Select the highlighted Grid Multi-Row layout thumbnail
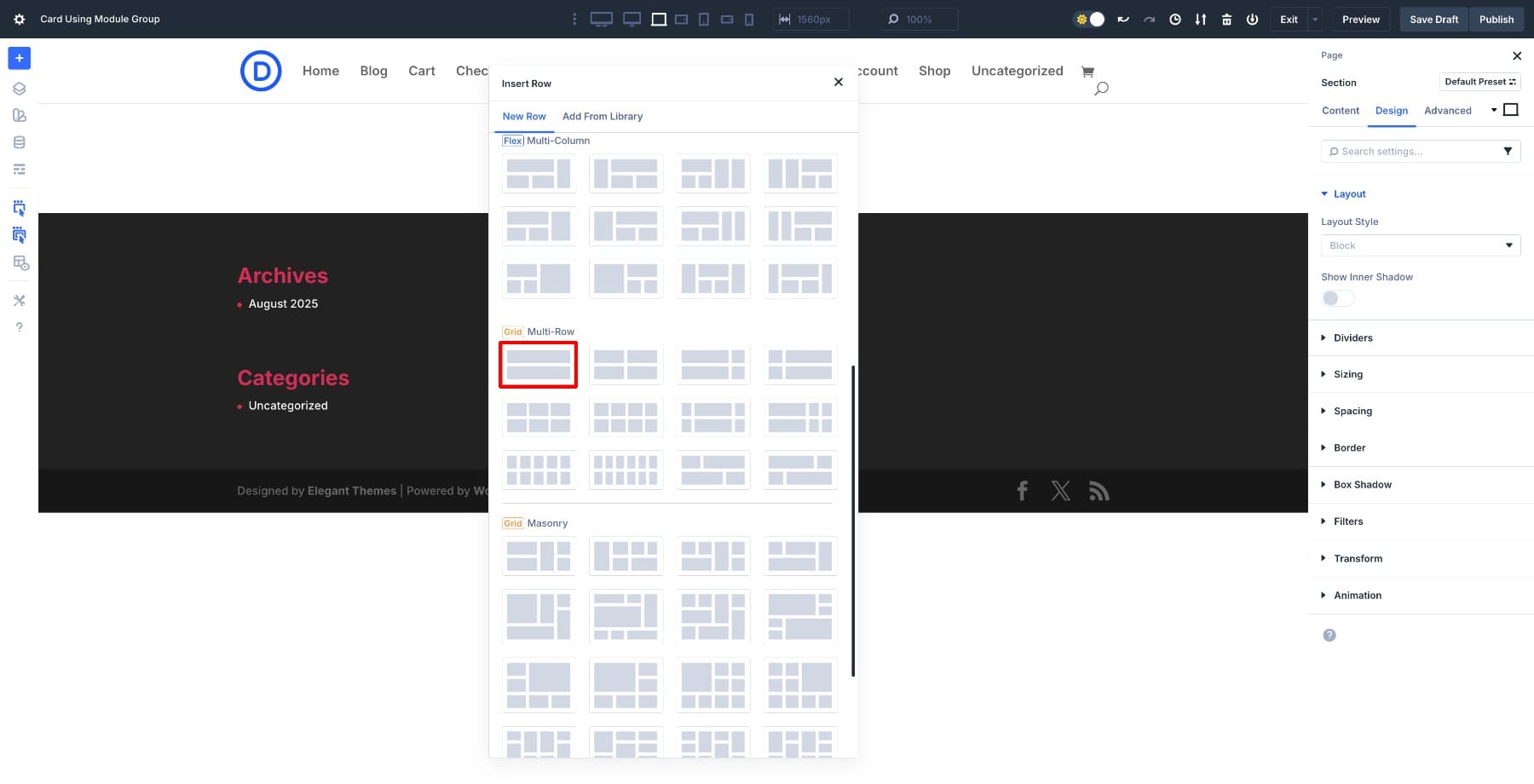The image size is (1534, 784). pos(538,365)
